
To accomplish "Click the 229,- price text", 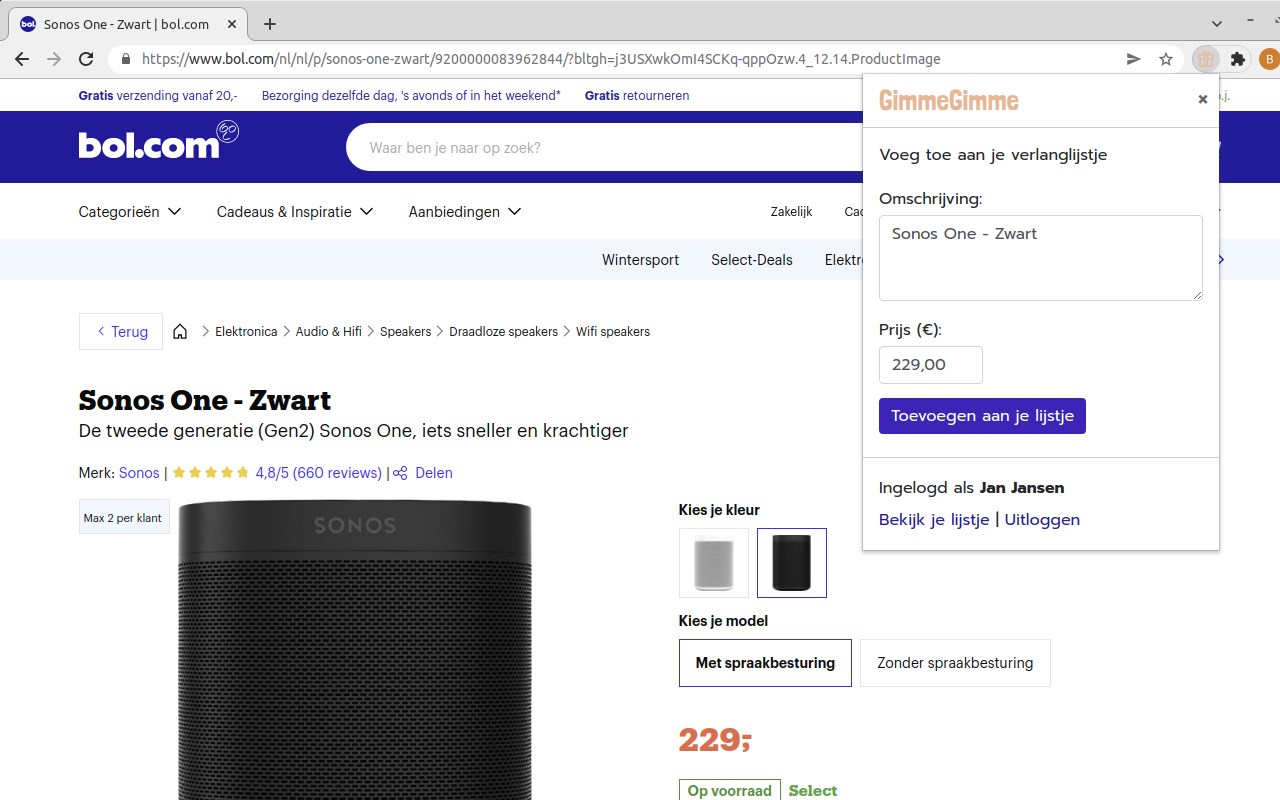I will 715,740.
